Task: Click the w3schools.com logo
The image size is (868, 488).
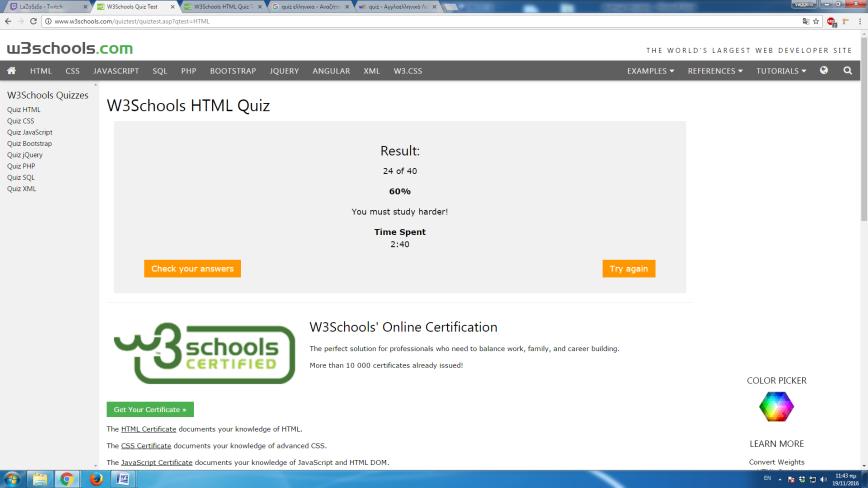Action: (70, 49)
